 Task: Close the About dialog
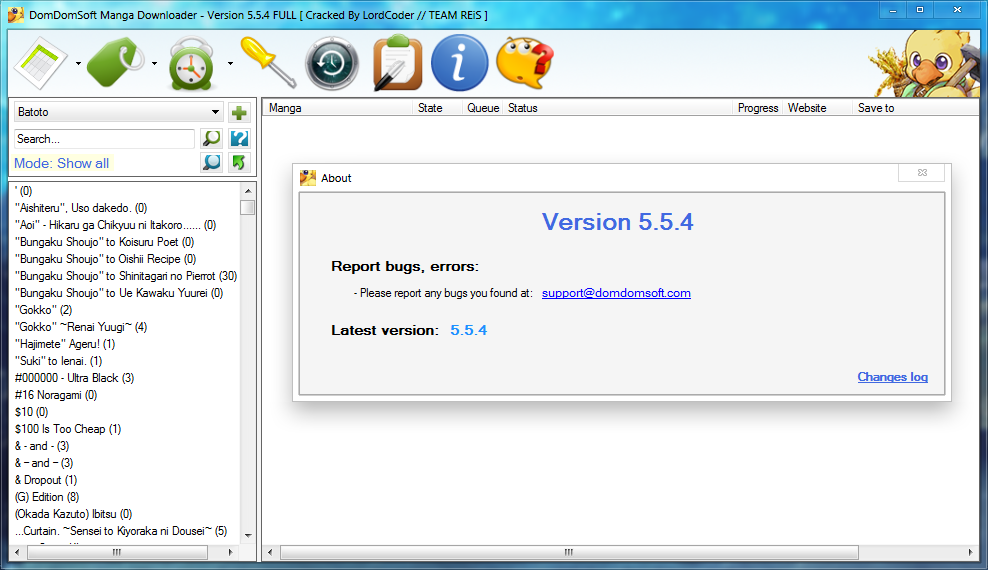pos(922,173)
